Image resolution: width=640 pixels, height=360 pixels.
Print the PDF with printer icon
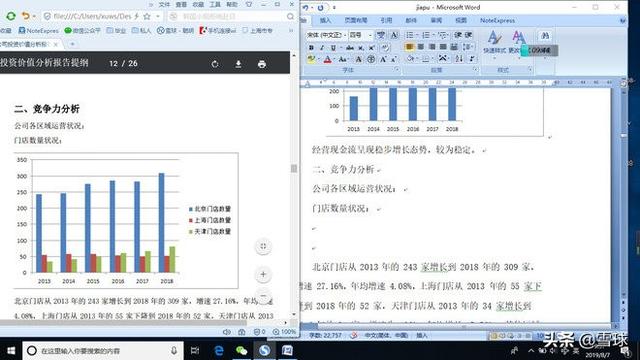[262, 64]
